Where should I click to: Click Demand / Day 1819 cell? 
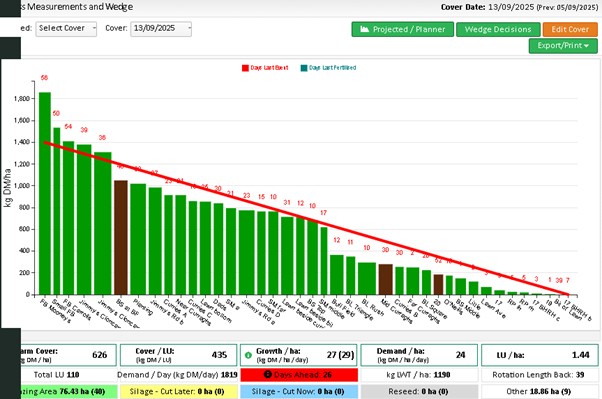(x=179, y=375)
